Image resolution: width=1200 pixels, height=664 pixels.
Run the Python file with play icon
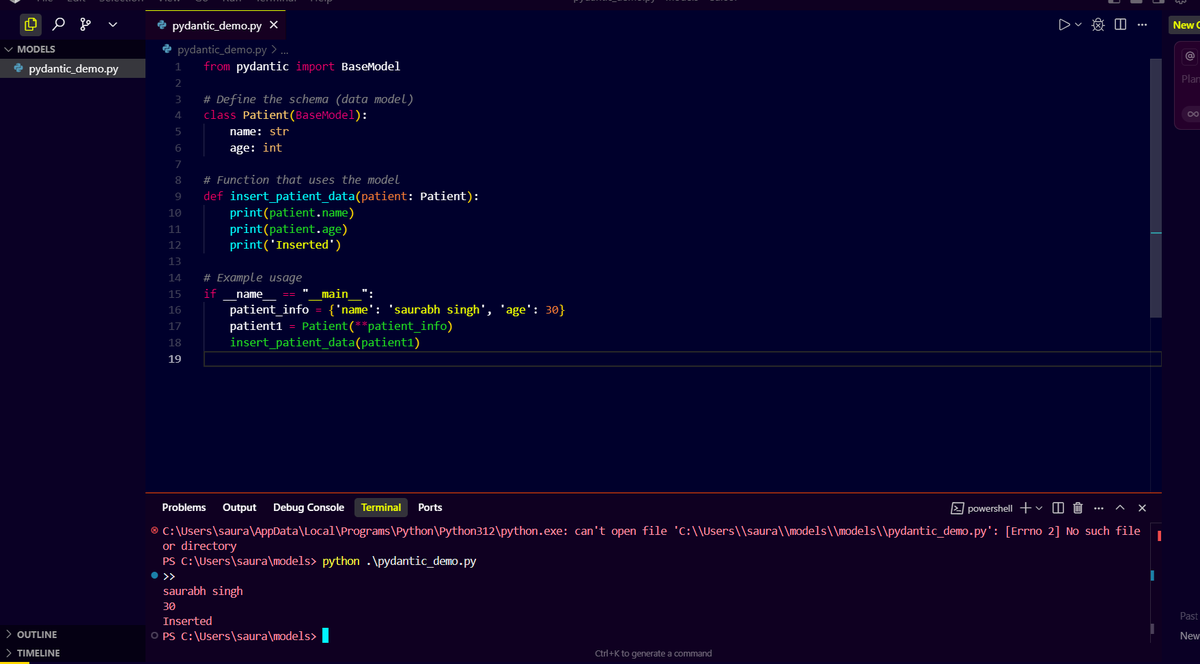[x=1064, y=25]
